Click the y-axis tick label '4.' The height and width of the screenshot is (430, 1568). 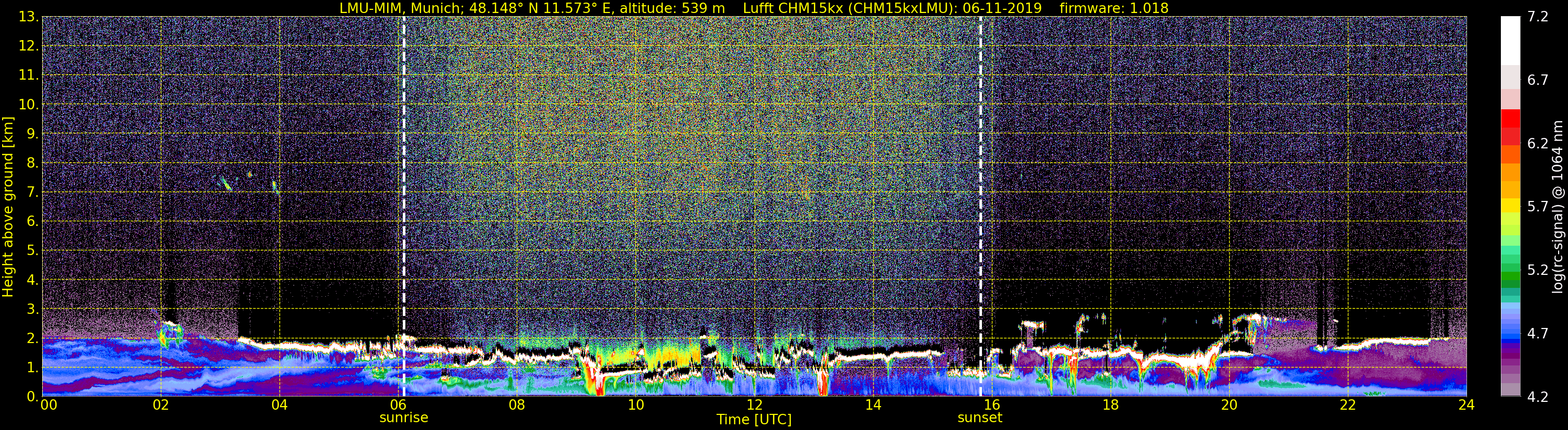(x=32, y=280)
